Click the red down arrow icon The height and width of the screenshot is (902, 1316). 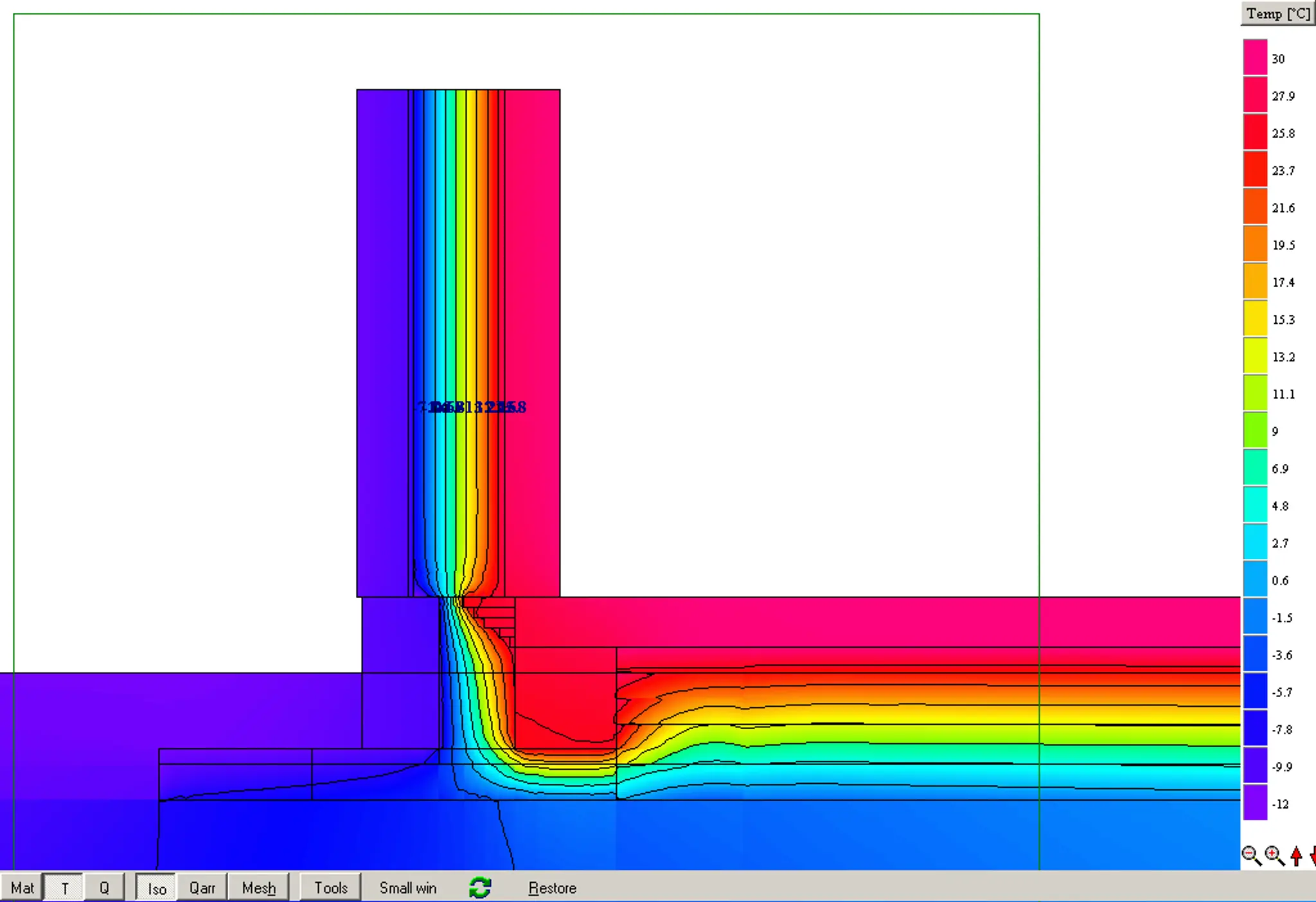coord(1312,856)
